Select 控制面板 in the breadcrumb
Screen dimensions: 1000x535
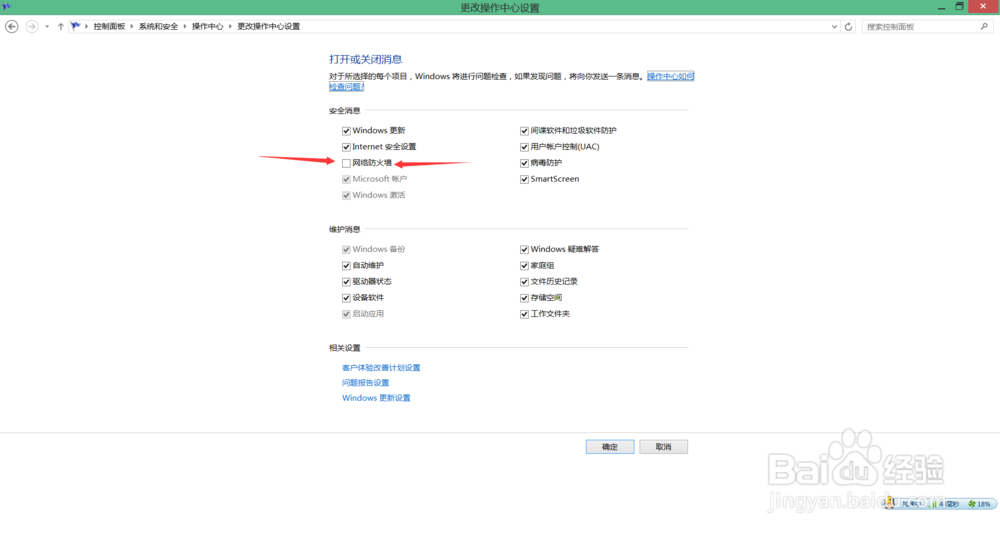click(109, 27)
